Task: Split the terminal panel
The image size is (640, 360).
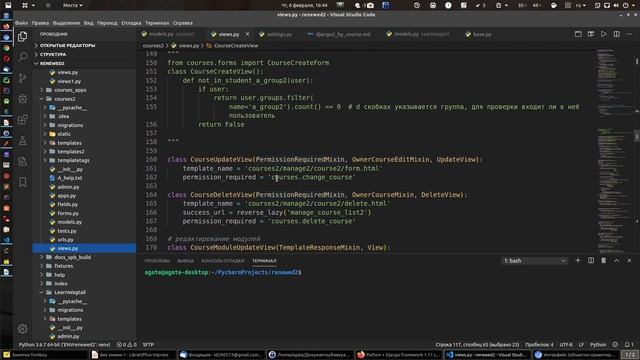Action: [591, 260]
